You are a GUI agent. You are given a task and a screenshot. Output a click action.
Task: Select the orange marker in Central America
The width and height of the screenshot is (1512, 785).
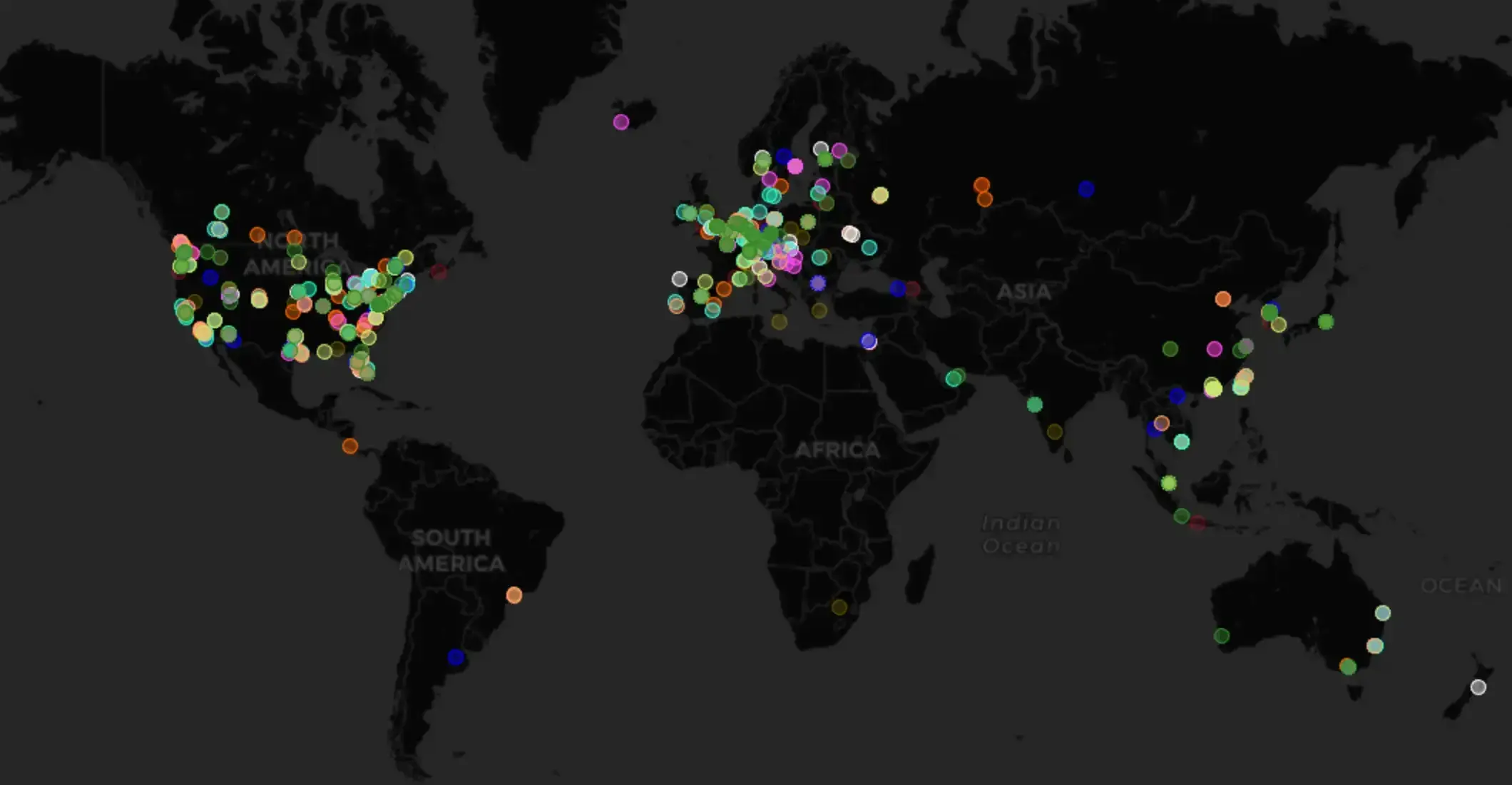click(x=349, y=446)
